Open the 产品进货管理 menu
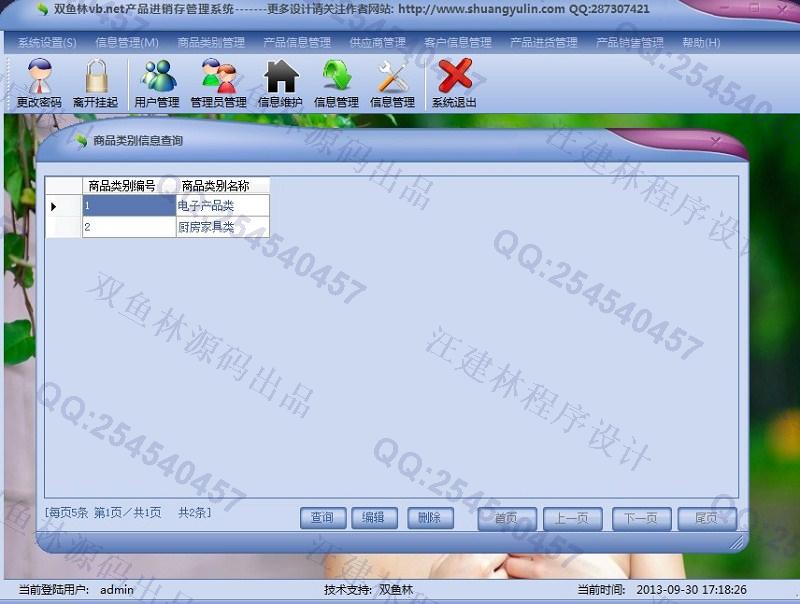This screenshot has height=604, width=800. pyautogui.click(x=544, y=42)
